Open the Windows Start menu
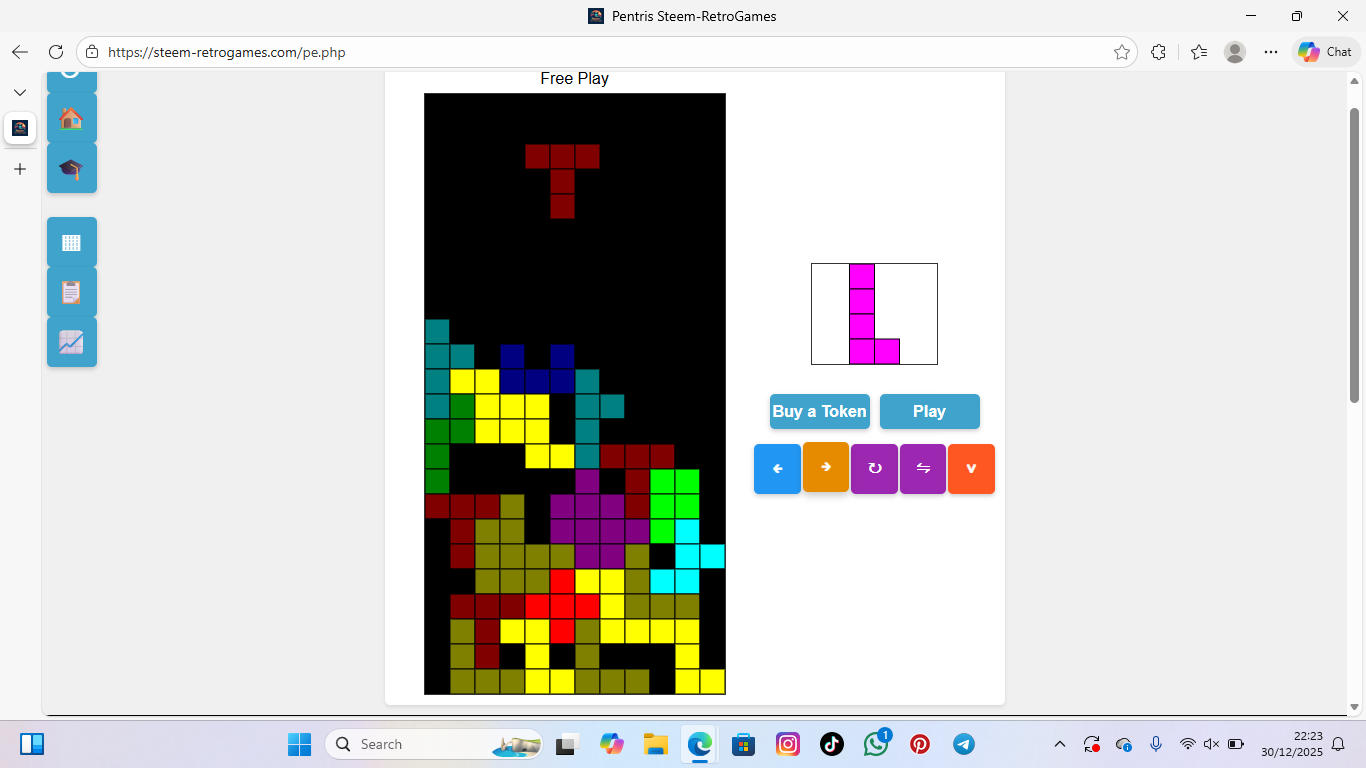 point(299,744)
